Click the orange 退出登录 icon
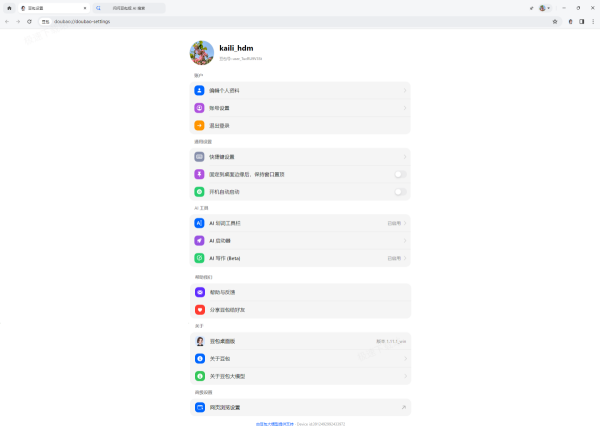The image size is (600, 433). [200, 126]
